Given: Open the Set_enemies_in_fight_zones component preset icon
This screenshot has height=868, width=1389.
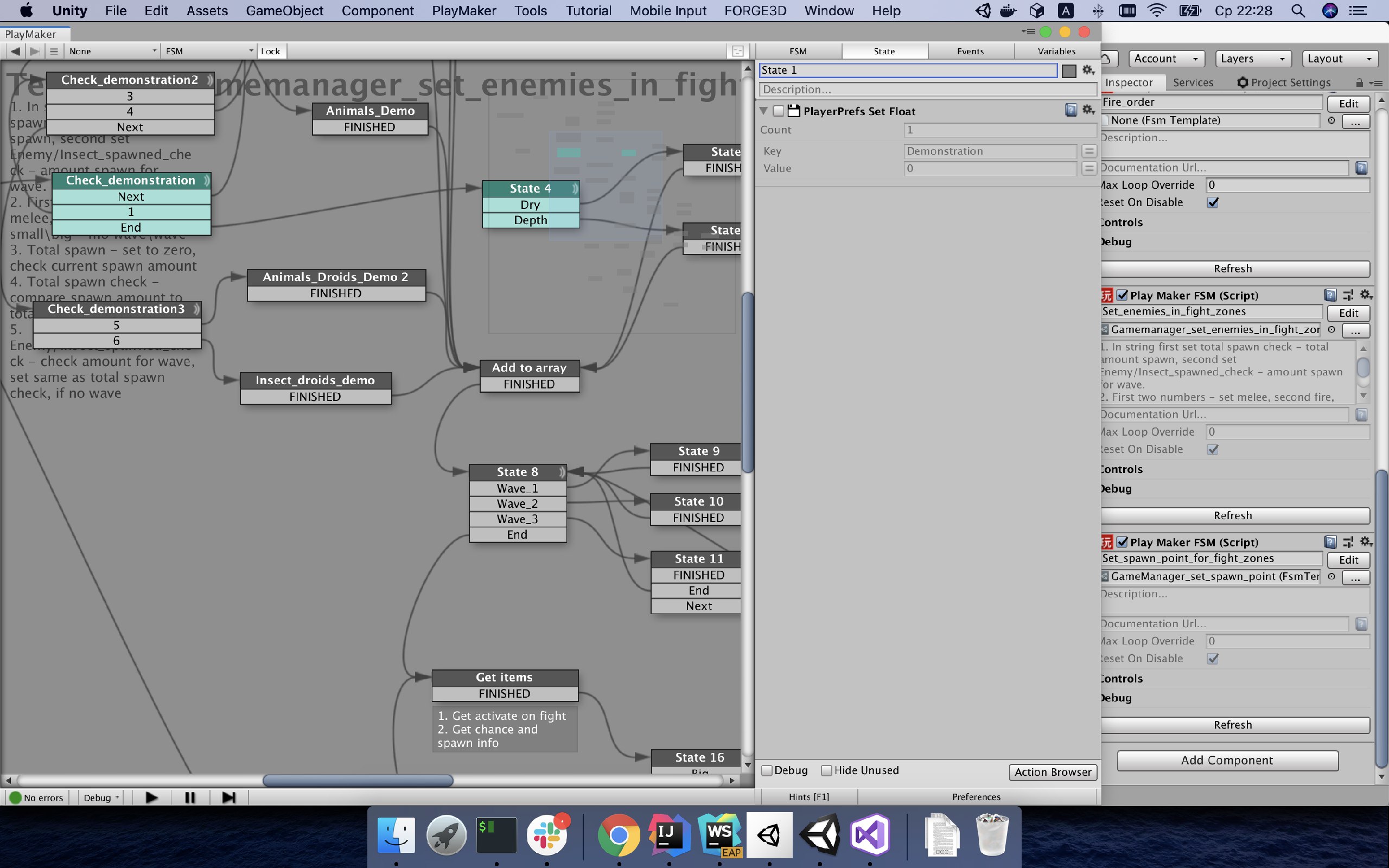Looking at the screenshot, I should pos(1348,295).
